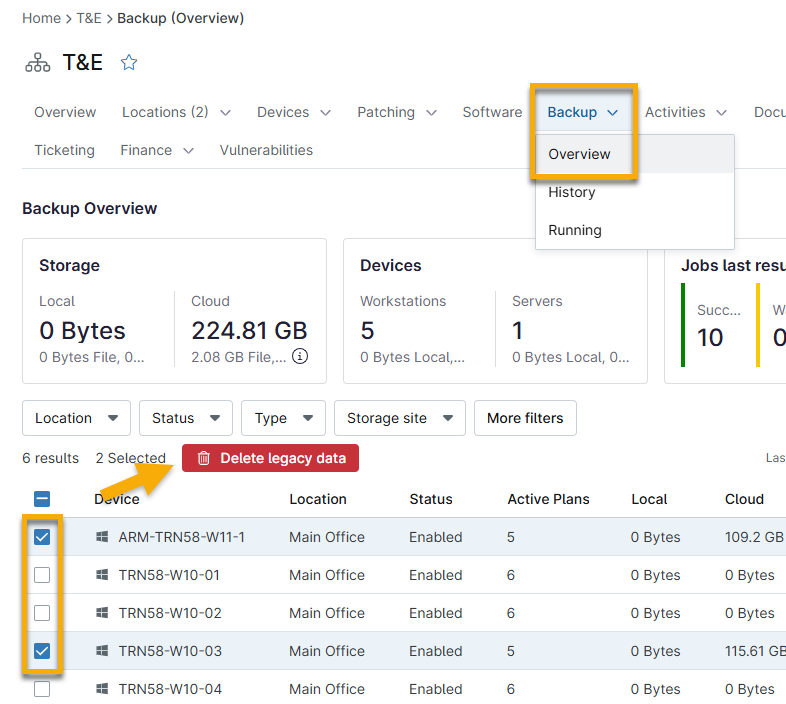Click Windows icon beside TRN58-W10-01
The image size is (786, 704).
tap(102, 575)
